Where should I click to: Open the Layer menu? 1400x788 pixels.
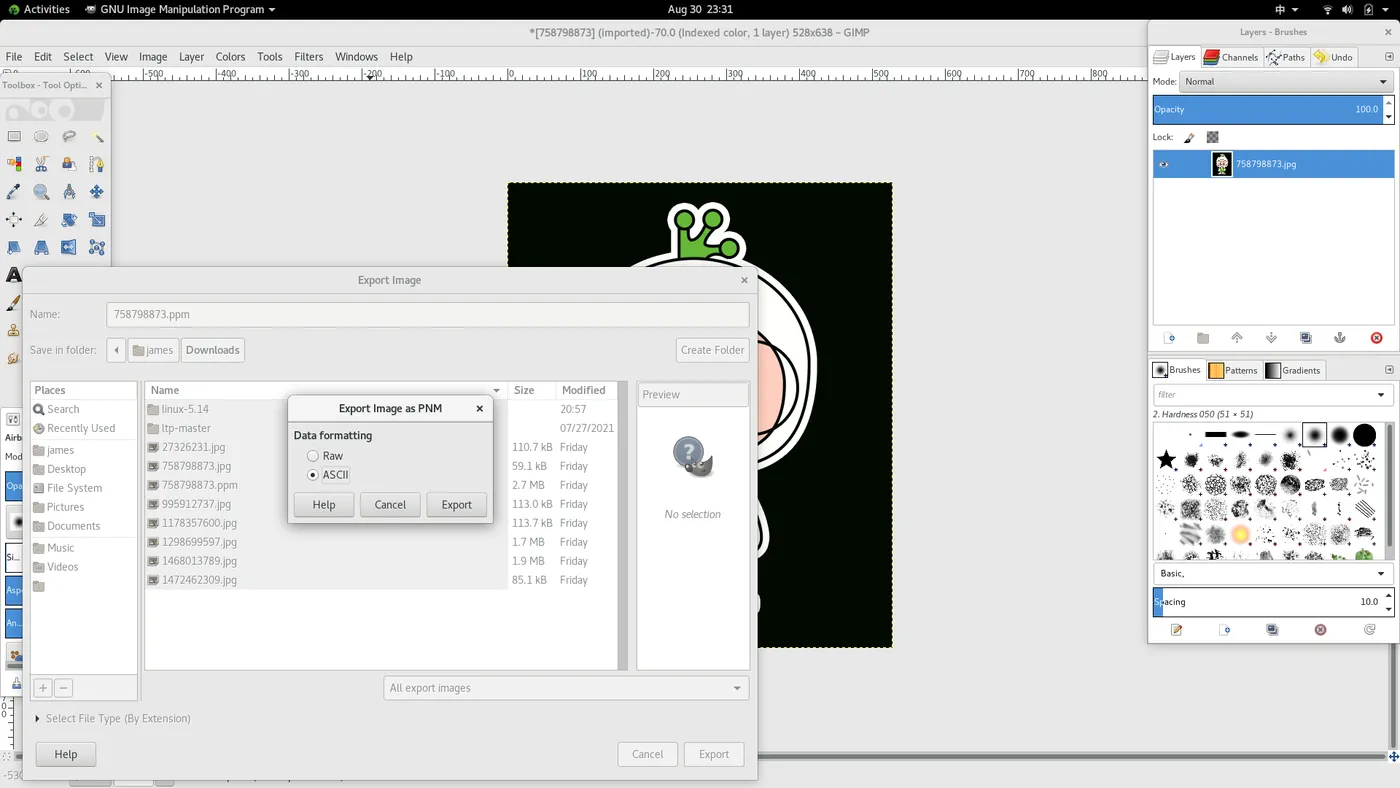click(192, 57)
